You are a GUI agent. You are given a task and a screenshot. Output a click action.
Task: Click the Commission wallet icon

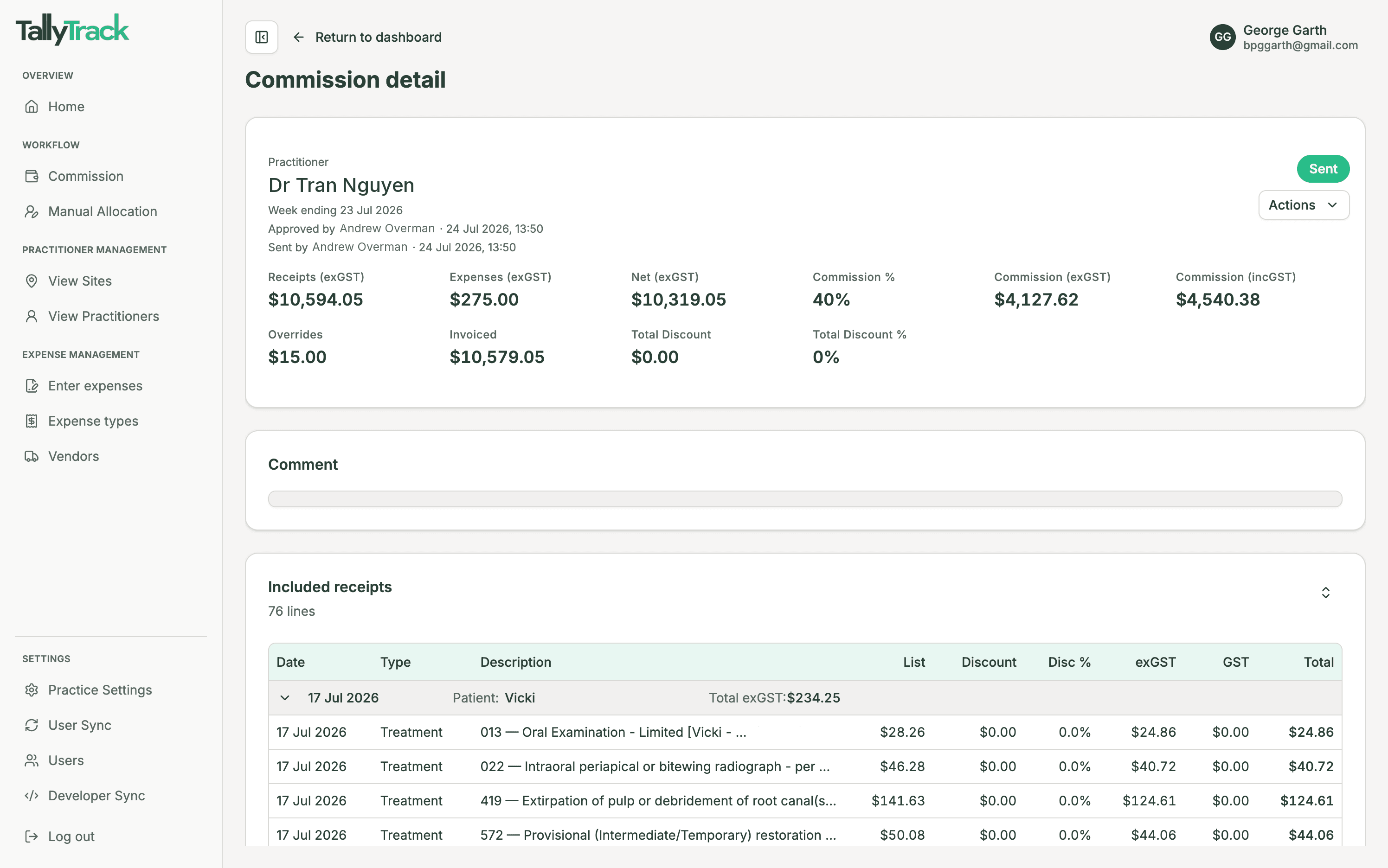coord(32,176)
